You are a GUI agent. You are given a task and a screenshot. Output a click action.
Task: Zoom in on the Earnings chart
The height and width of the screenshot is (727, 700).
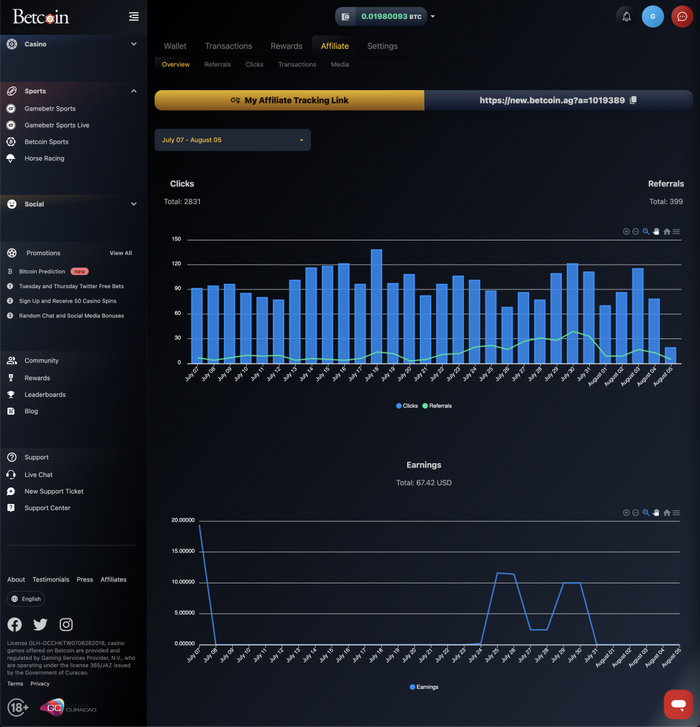(x=626, y=512)
